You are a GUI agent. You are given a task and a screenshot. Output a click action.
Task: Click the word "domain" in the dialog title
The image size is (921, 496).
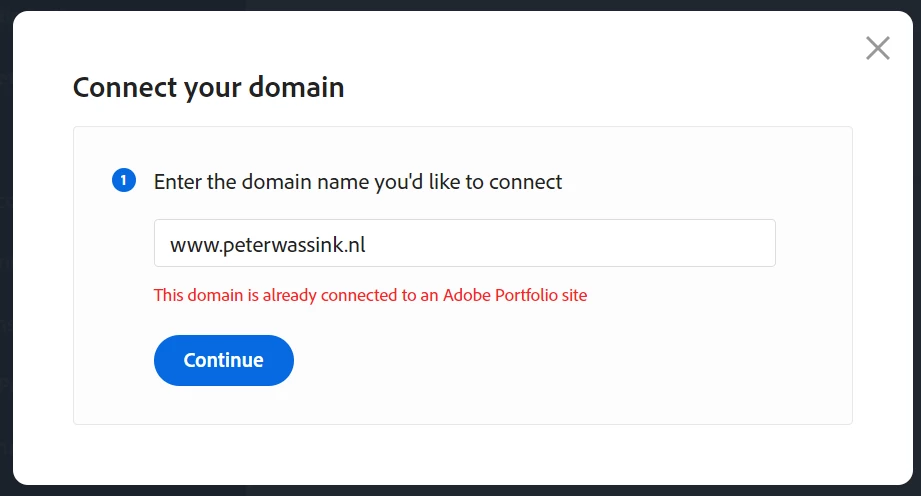tap(298, 88)
